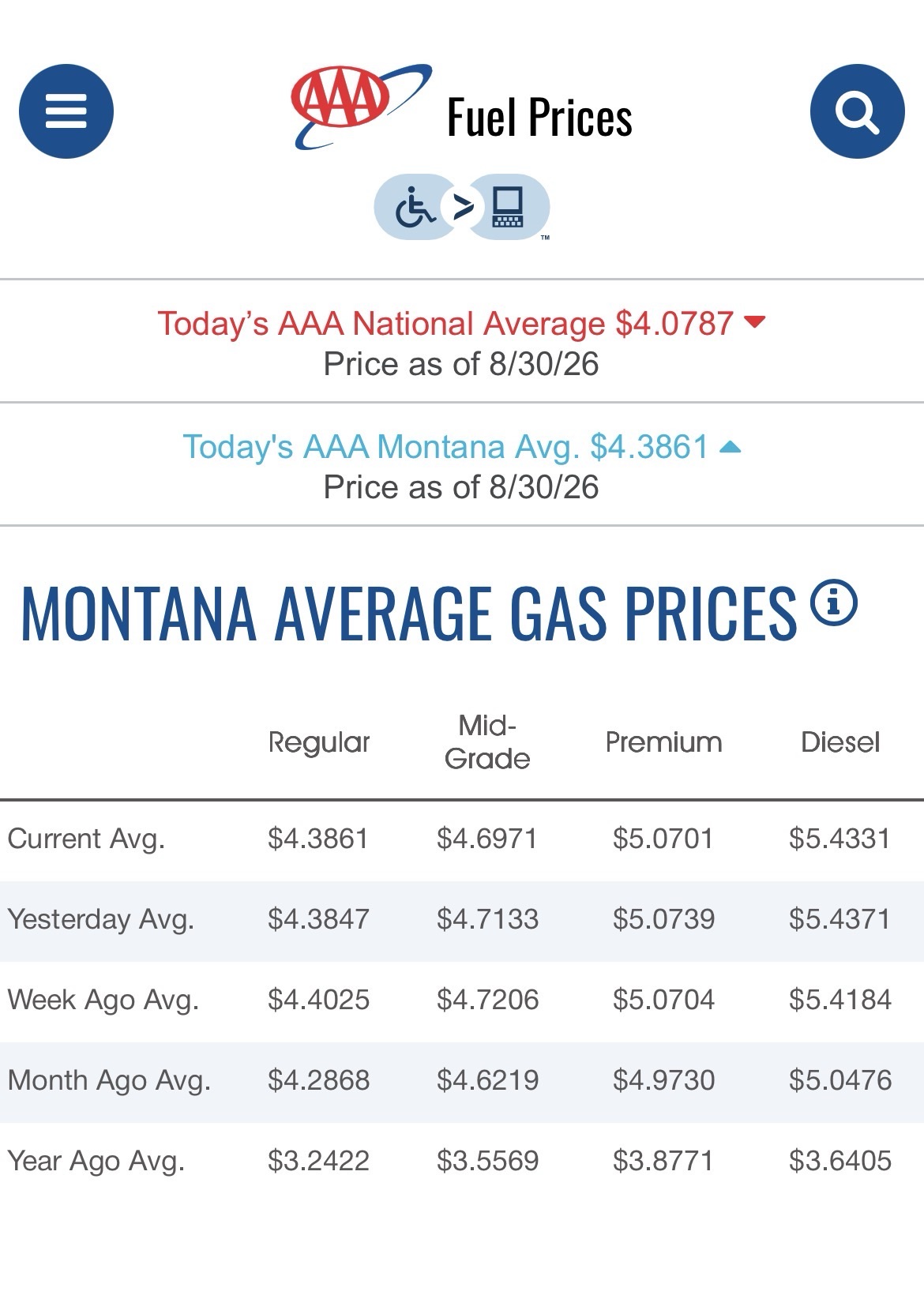Click the AAA logo

tap(362, 107)
